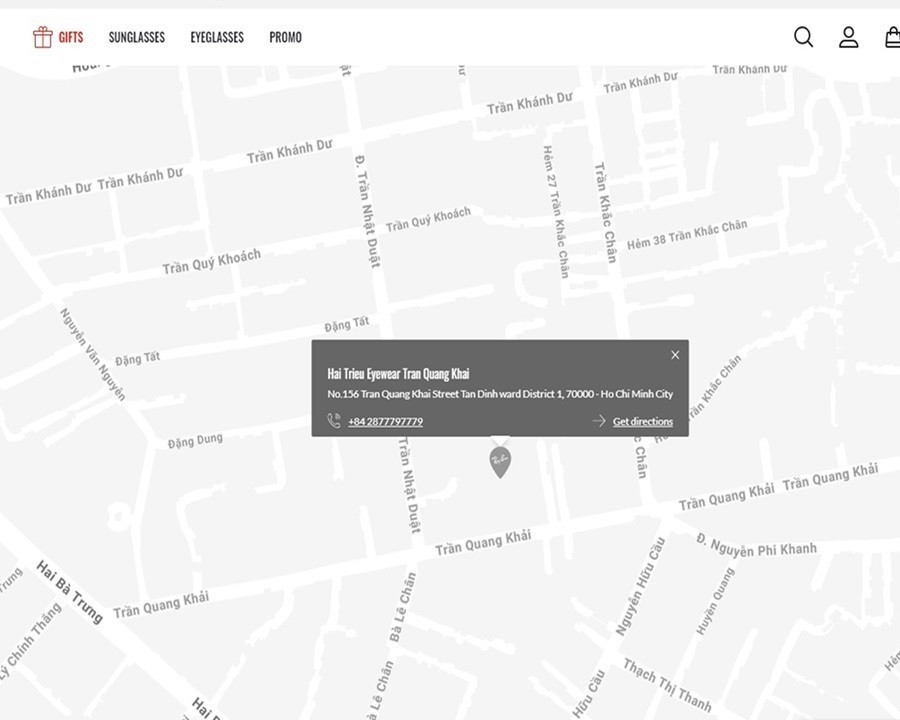900x720 pixels.
Task: Select the store location pin on map
Action: click(500, 461)
